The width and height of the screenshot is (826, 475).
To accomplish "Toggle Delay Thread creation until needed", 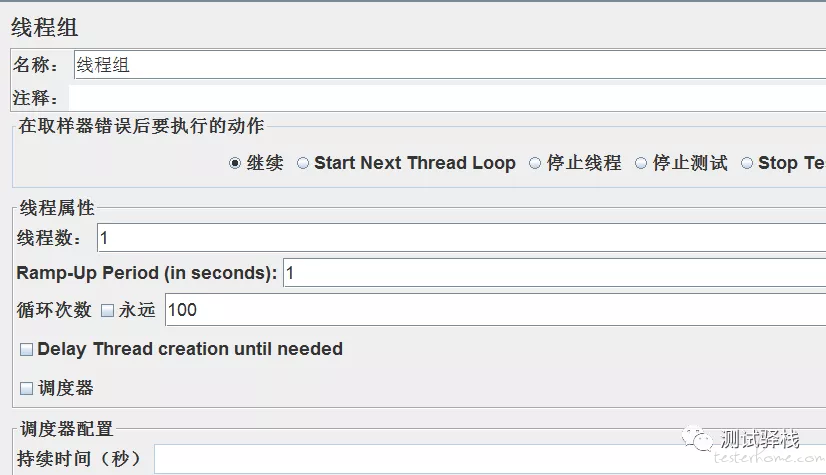I will (26, 350).
